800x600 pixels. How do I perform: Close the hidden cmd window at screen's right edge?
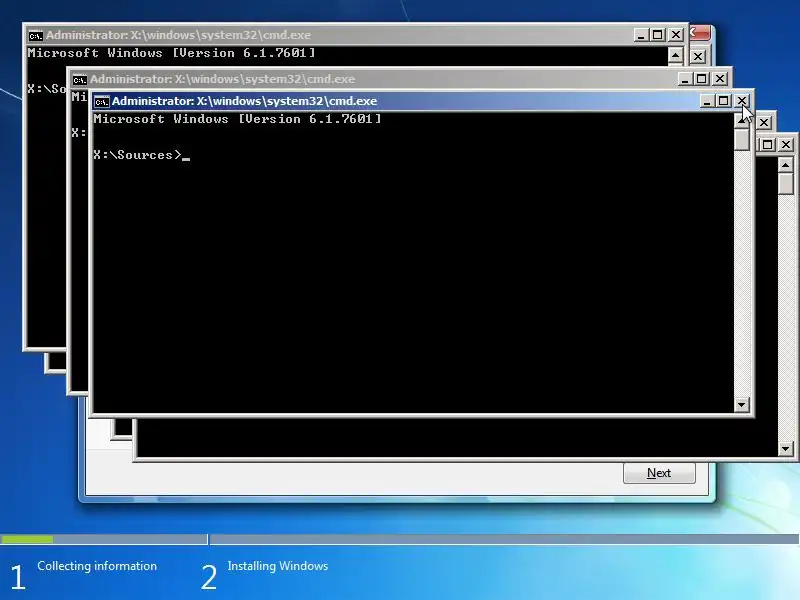pos(786,145)
